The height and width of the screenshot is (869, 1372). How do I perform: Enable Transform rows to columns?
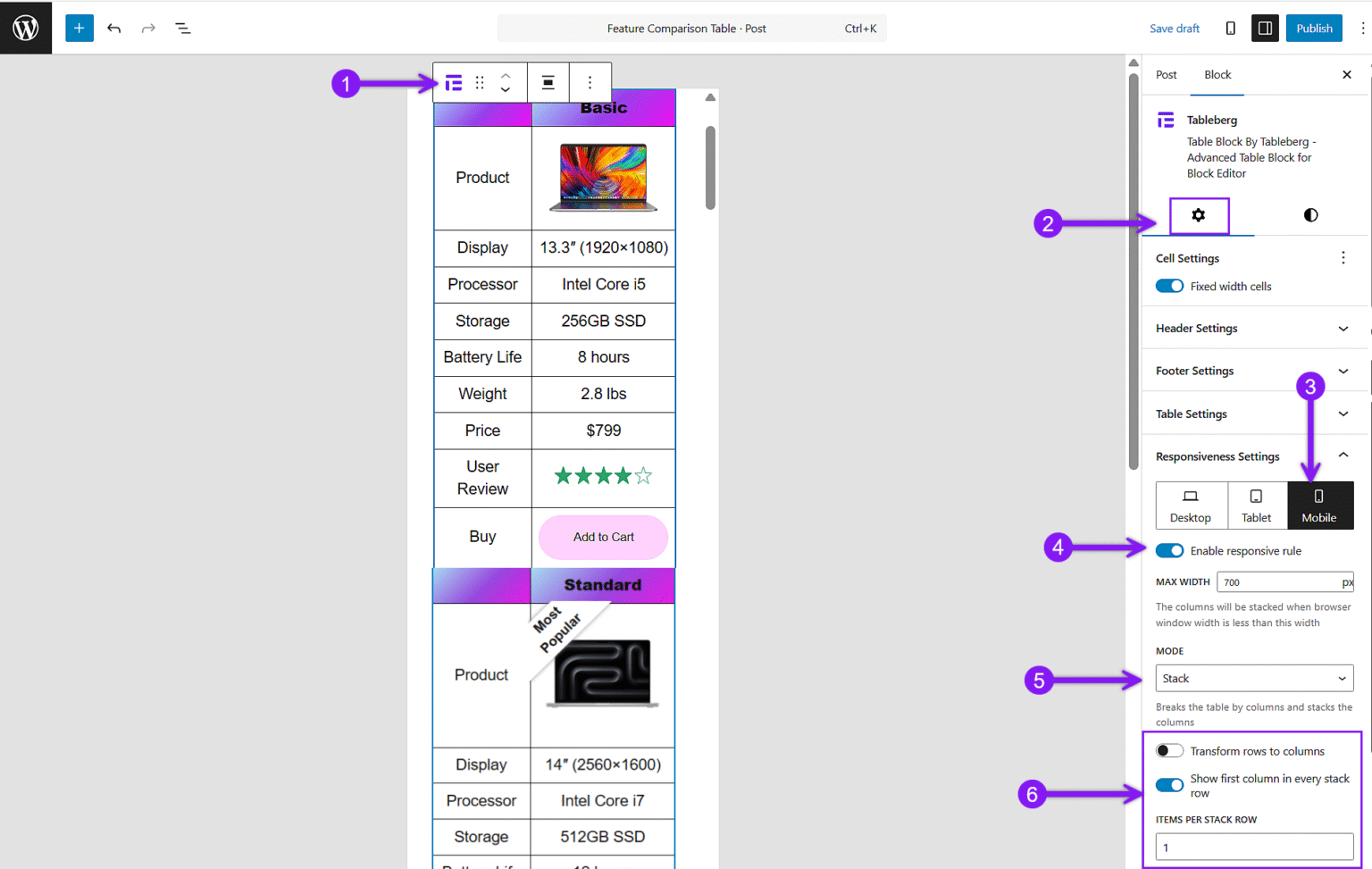[1169, 750]
